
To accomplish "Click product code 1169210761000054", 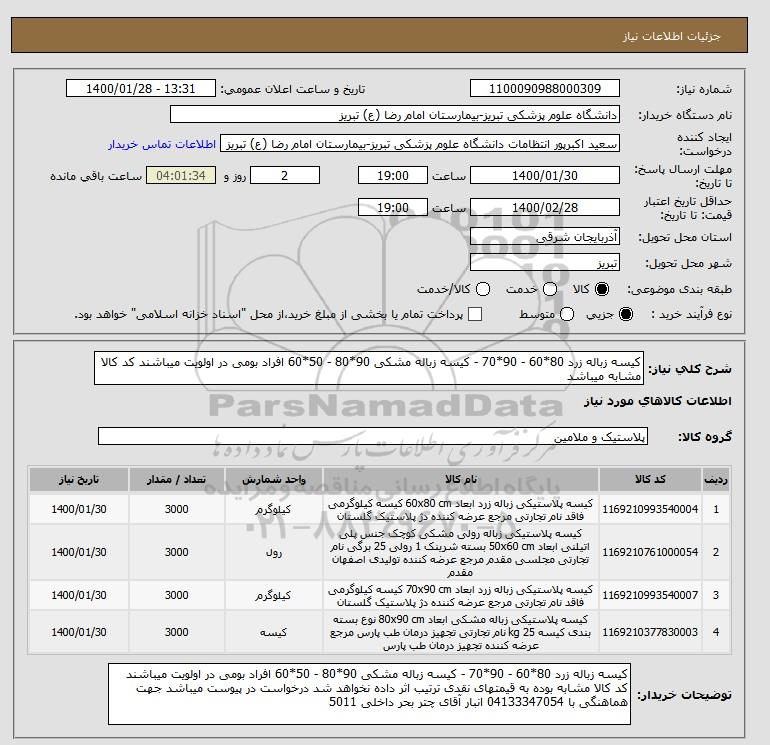I will (x=650, y=552).
